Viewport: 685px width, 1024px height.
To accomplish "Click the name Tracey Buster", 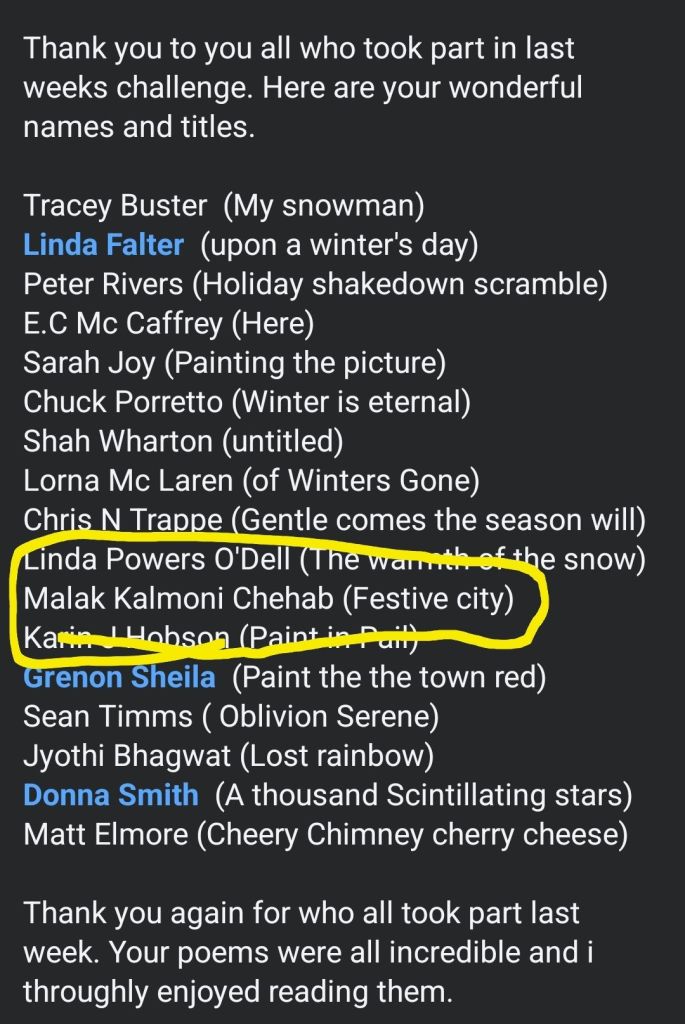I will coord(115,206).
